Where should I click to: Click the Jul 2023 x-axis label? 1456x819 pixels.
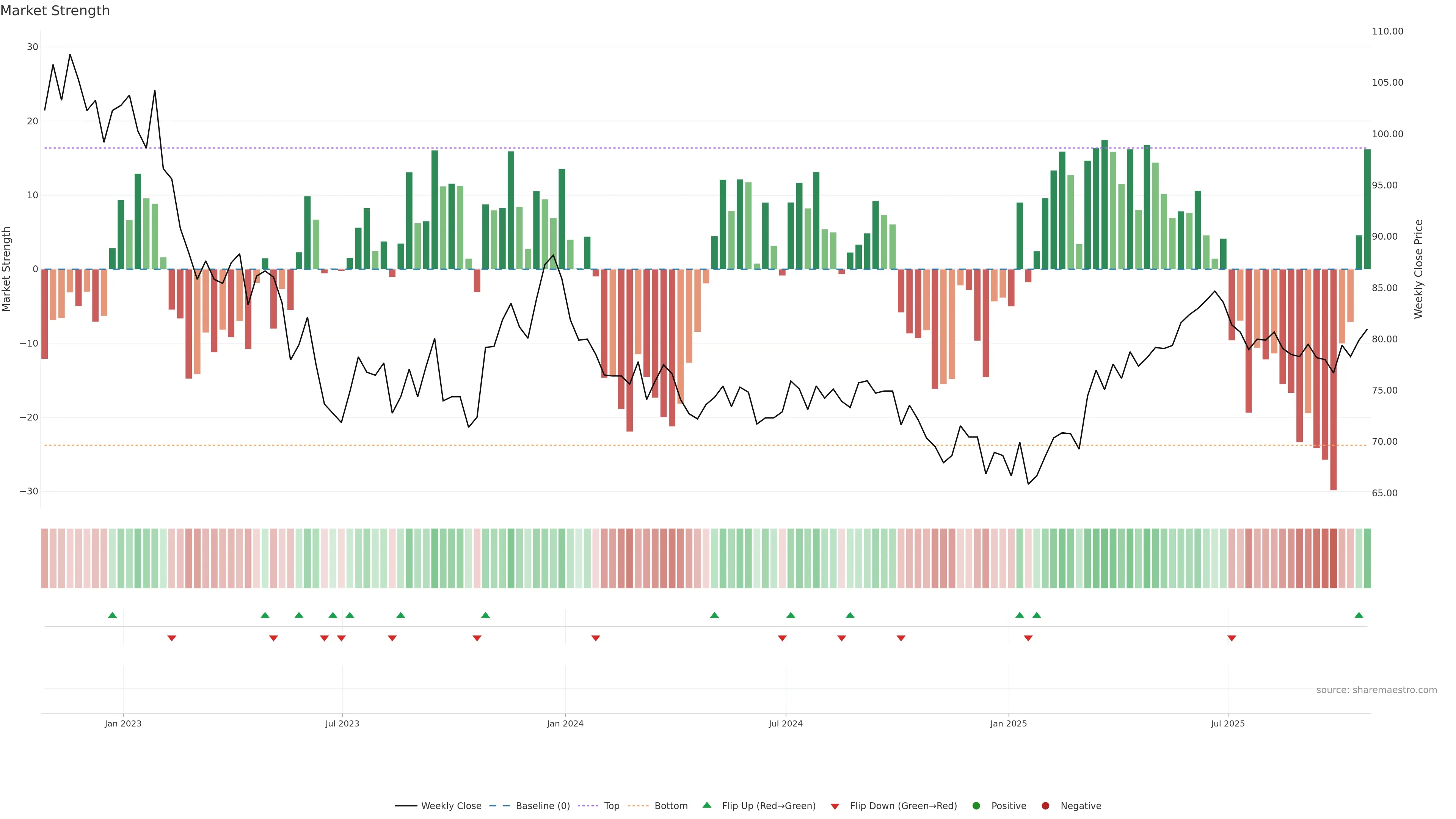coord(342,723)
